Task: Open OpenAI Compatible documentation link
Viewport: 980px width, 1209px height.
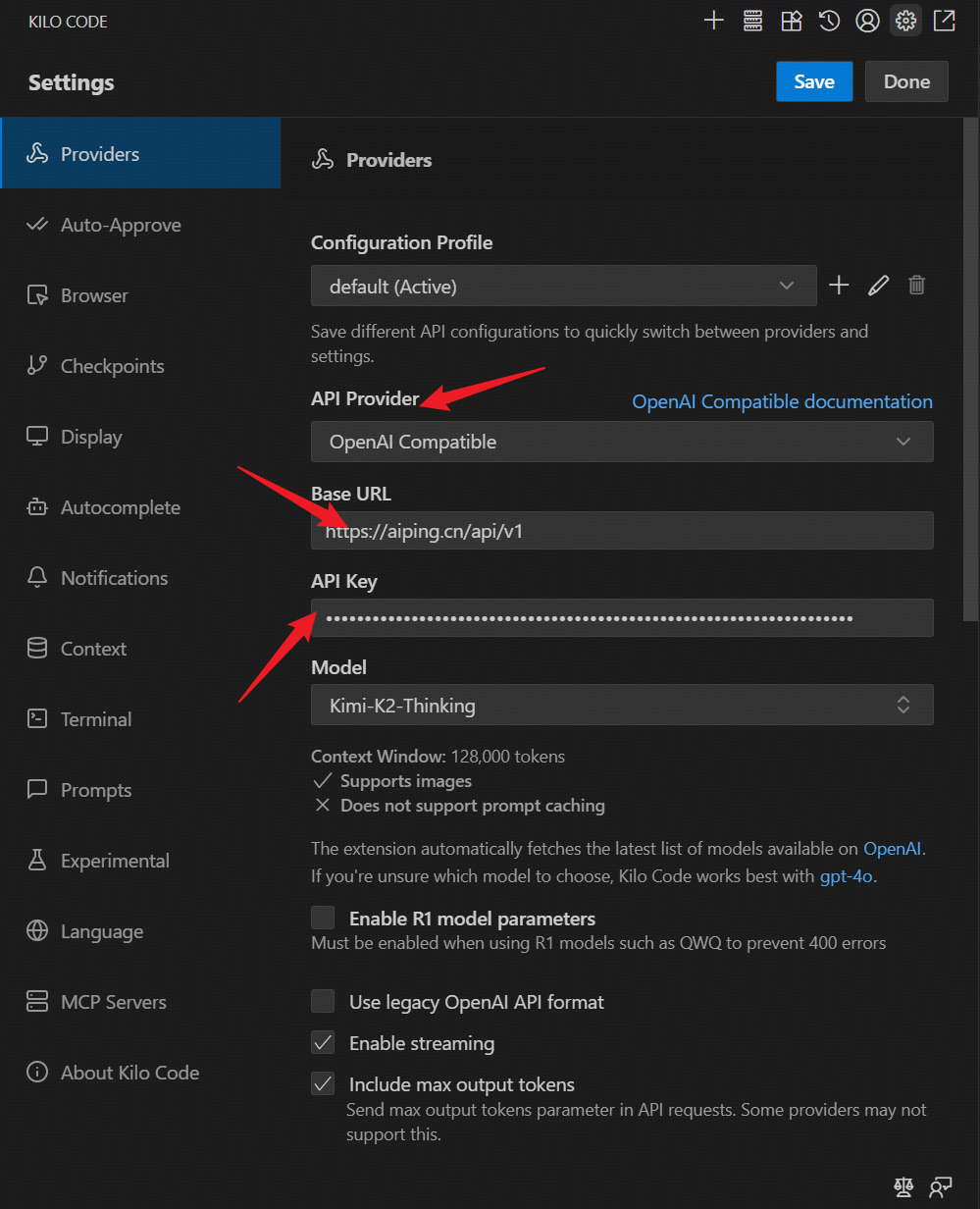Action: [x=782, y=401]
